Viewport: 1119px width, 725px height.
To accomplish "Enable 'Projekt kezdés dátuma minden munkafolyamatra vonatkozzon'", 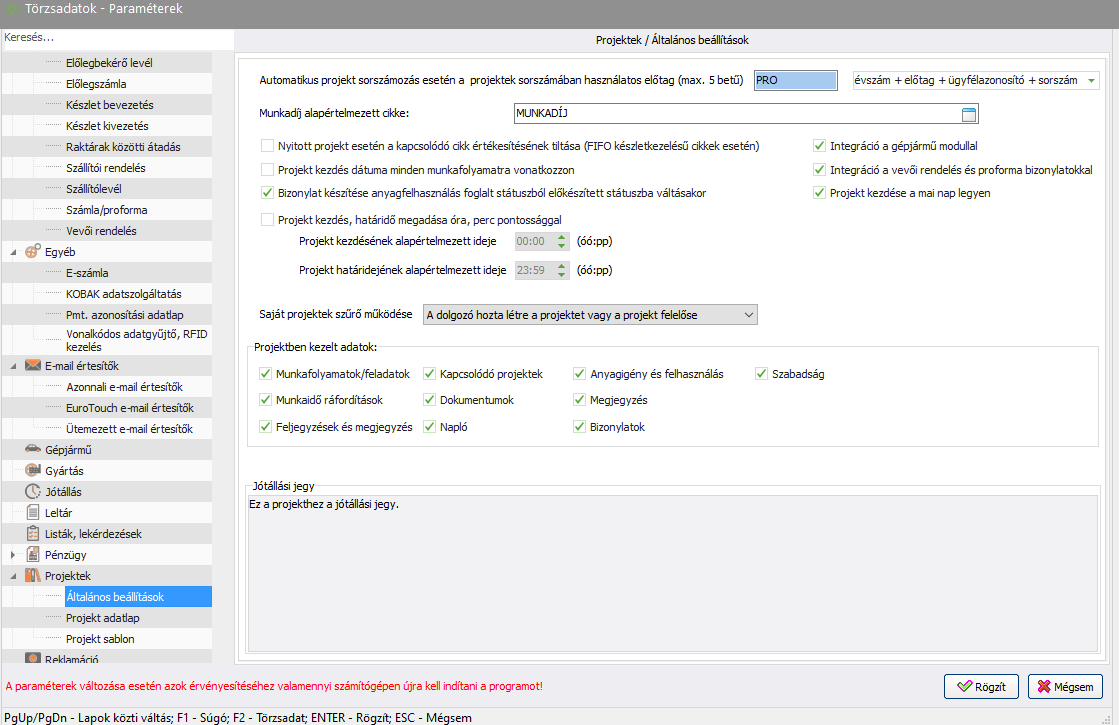I will coord(267,170).
